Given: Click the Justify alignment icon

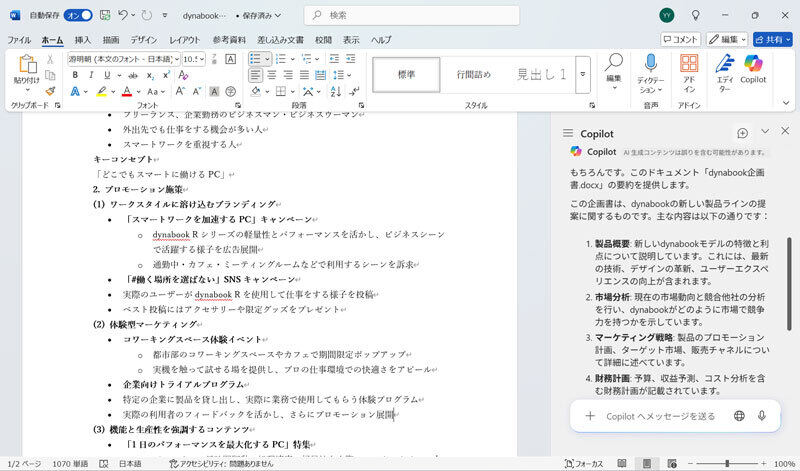Looking at the screenshot, I should click(305, 76).
